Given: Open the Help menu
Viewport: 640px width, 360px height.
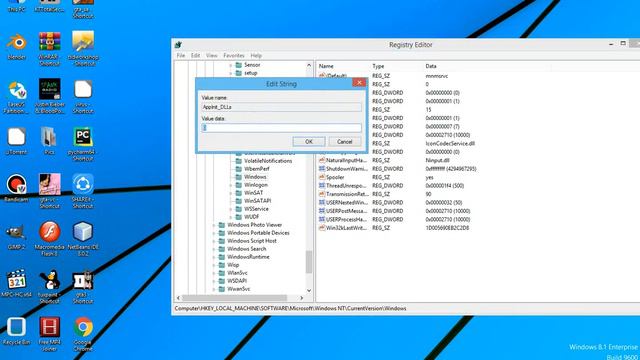Looking at the screenshot, I should (256, 56).
